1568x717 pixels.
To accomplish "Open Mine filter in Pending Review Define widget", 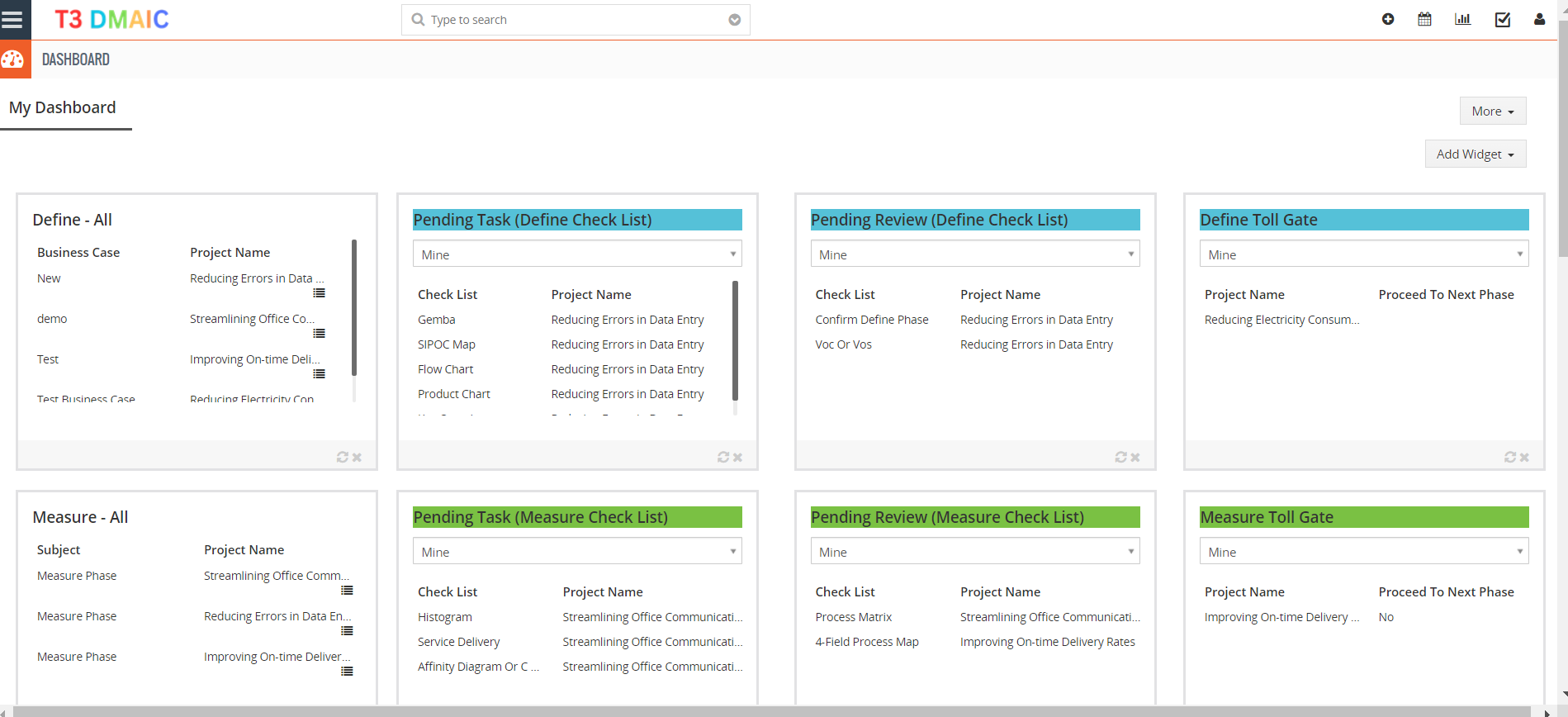I will click(x=975, y=254).
